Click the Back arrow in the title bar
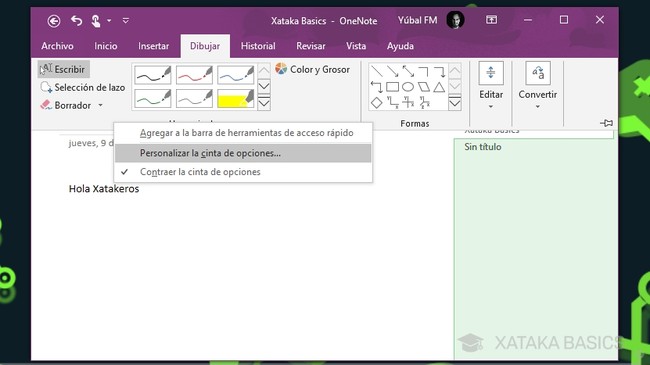This screenshot has height=365, width=650. click(x=54, y=21)
